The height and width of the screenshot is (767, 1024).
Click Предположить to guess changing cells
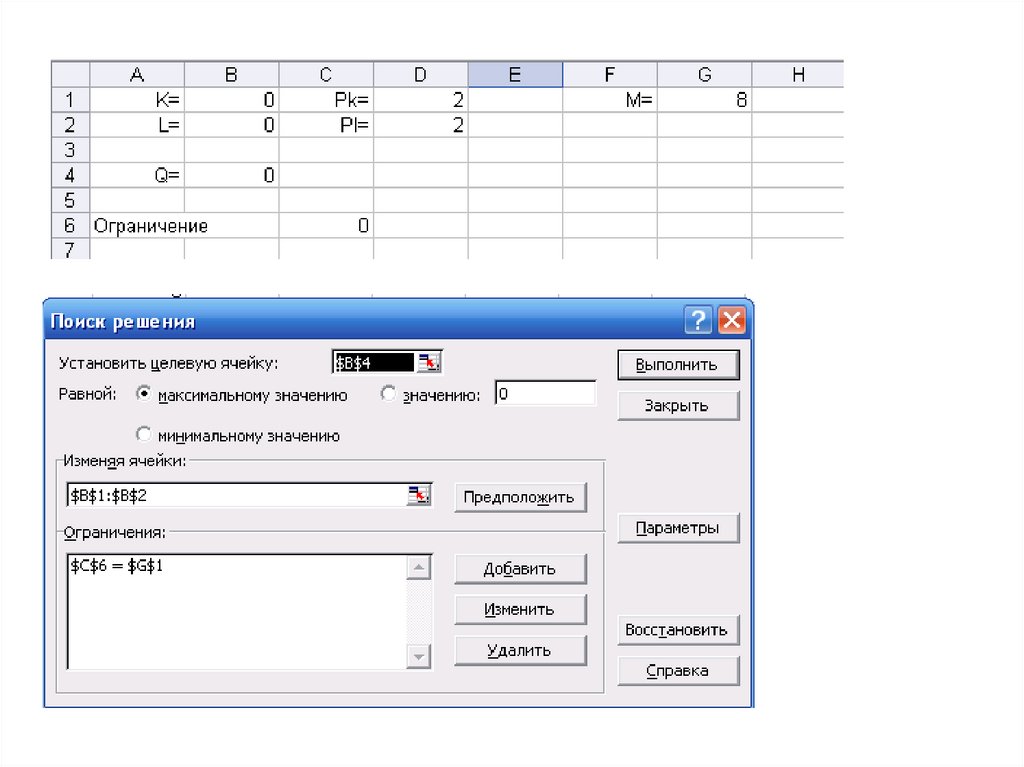pyautogui.click(x=520, y=497)
